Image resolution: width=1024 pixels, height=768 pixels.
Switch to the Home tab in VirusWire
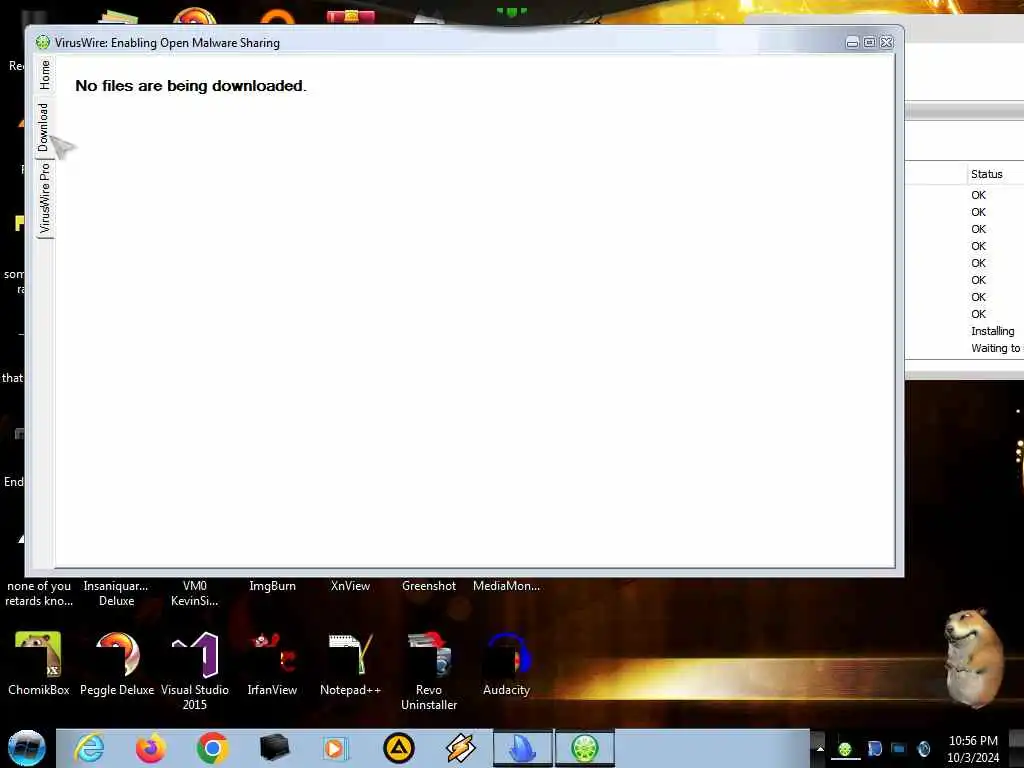[44, 74]
